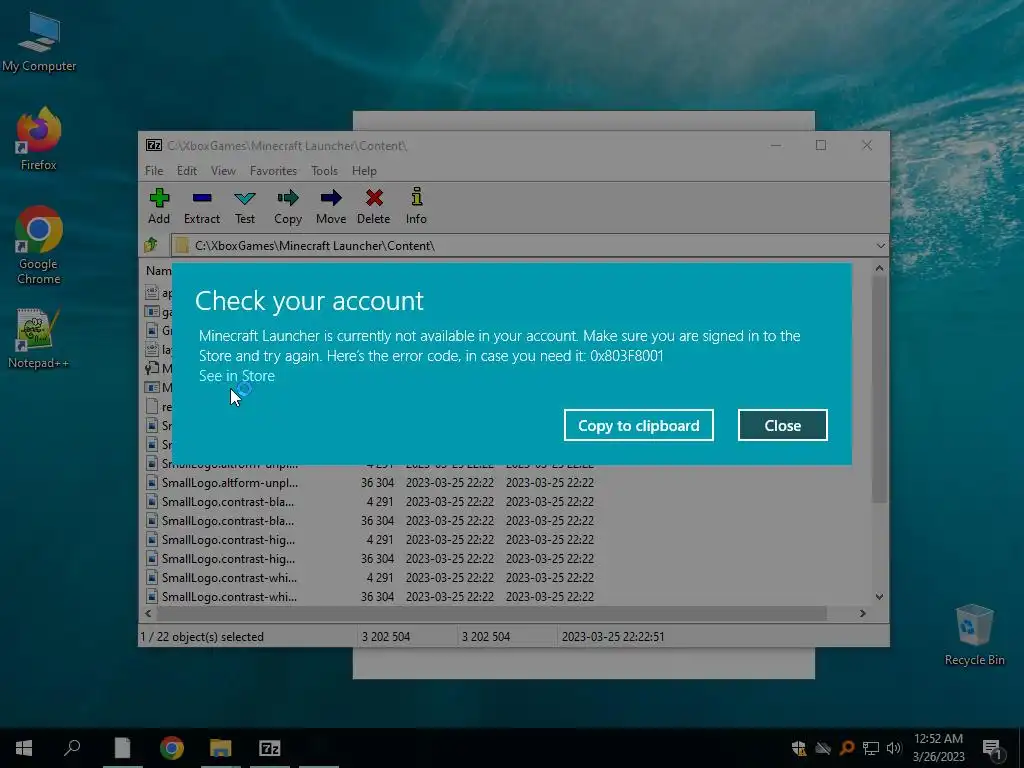
Task: Open Notepad++ desktop icon
Action: tap(38, 339)
